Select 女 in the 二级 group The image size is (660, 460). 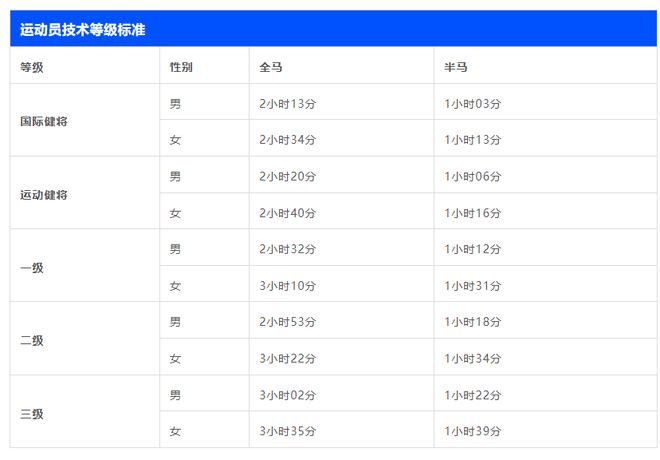tap(175, 359)
